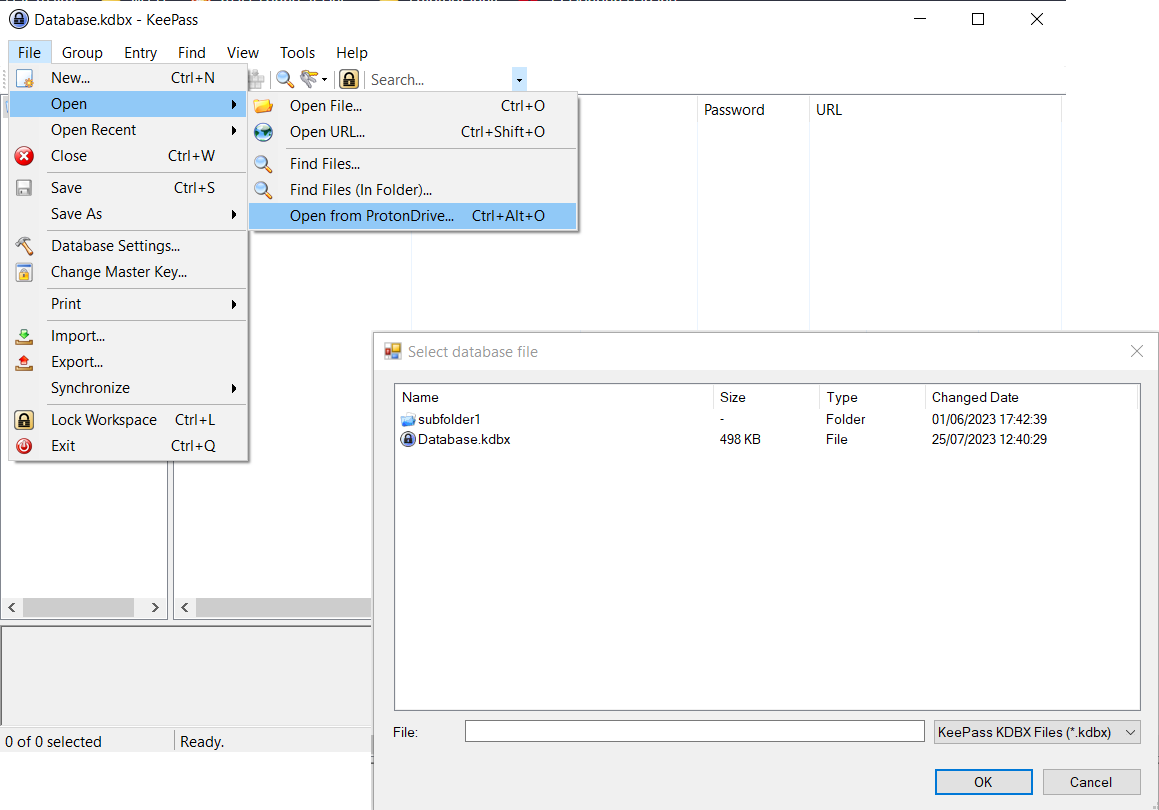Click the KeePass title bar app icon
This screenshot has height=810, width=1159.
pos(18,19)
